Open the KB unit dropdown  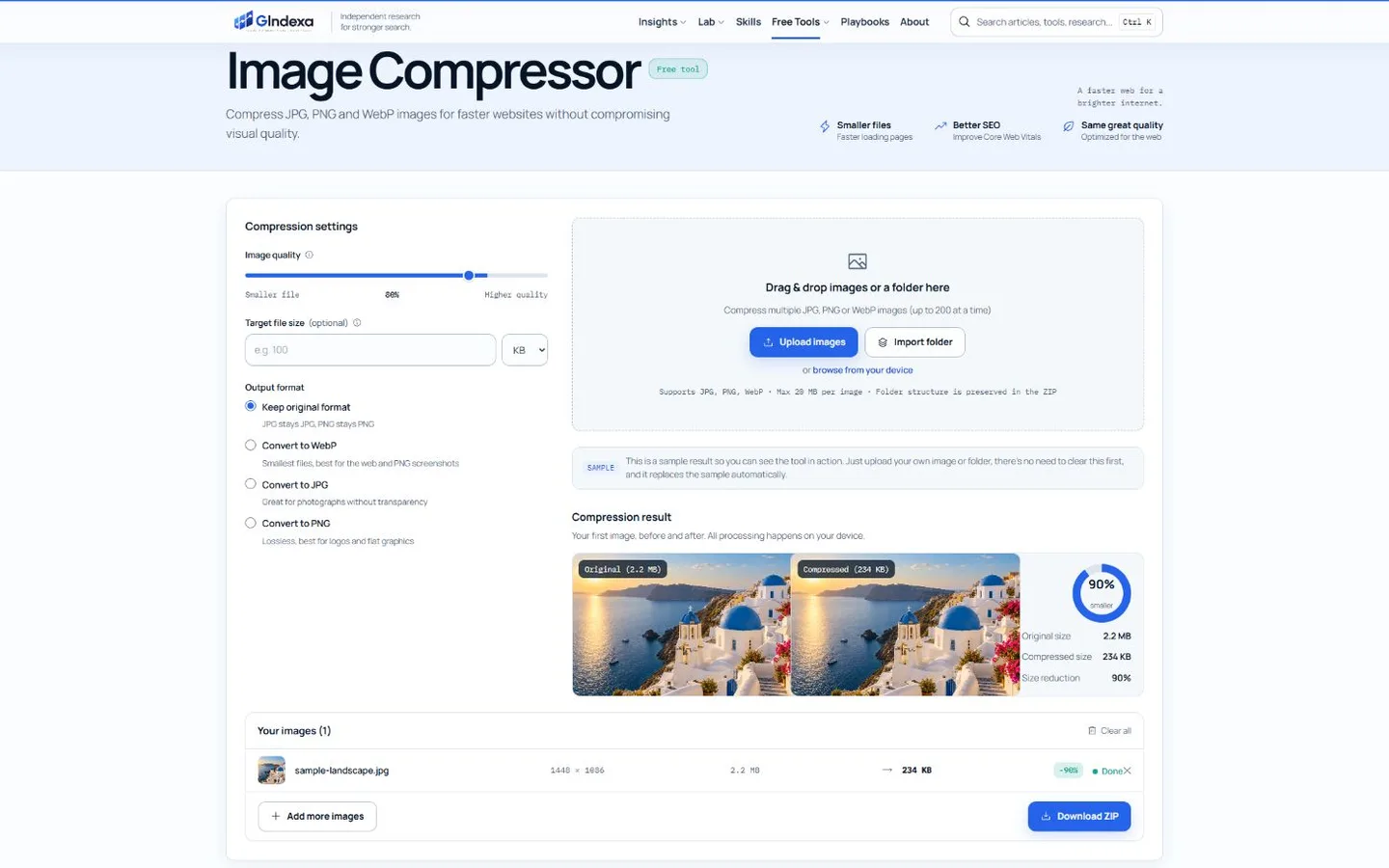point(525,350)
